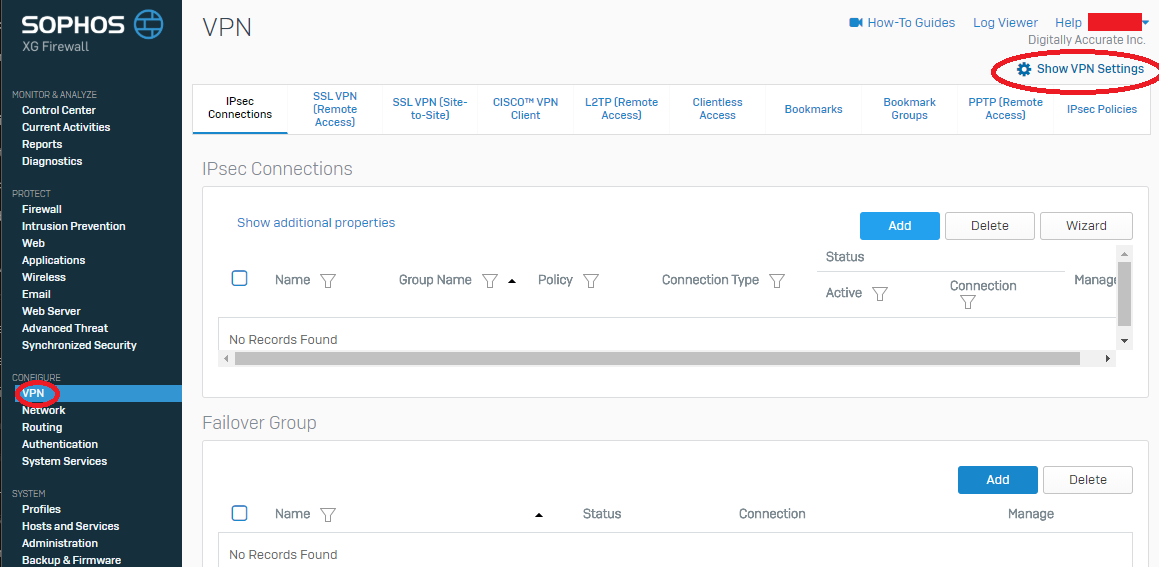Click the horizontal scrollbar right arrow

click(1108, 359)
